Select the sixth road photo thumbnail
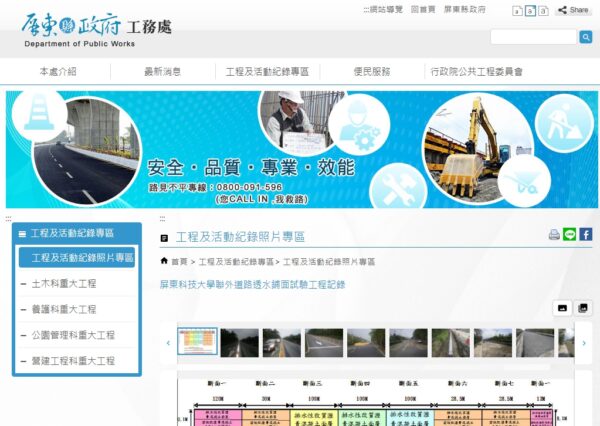Screen dimensions: 600x426 [x=408, y=343]
